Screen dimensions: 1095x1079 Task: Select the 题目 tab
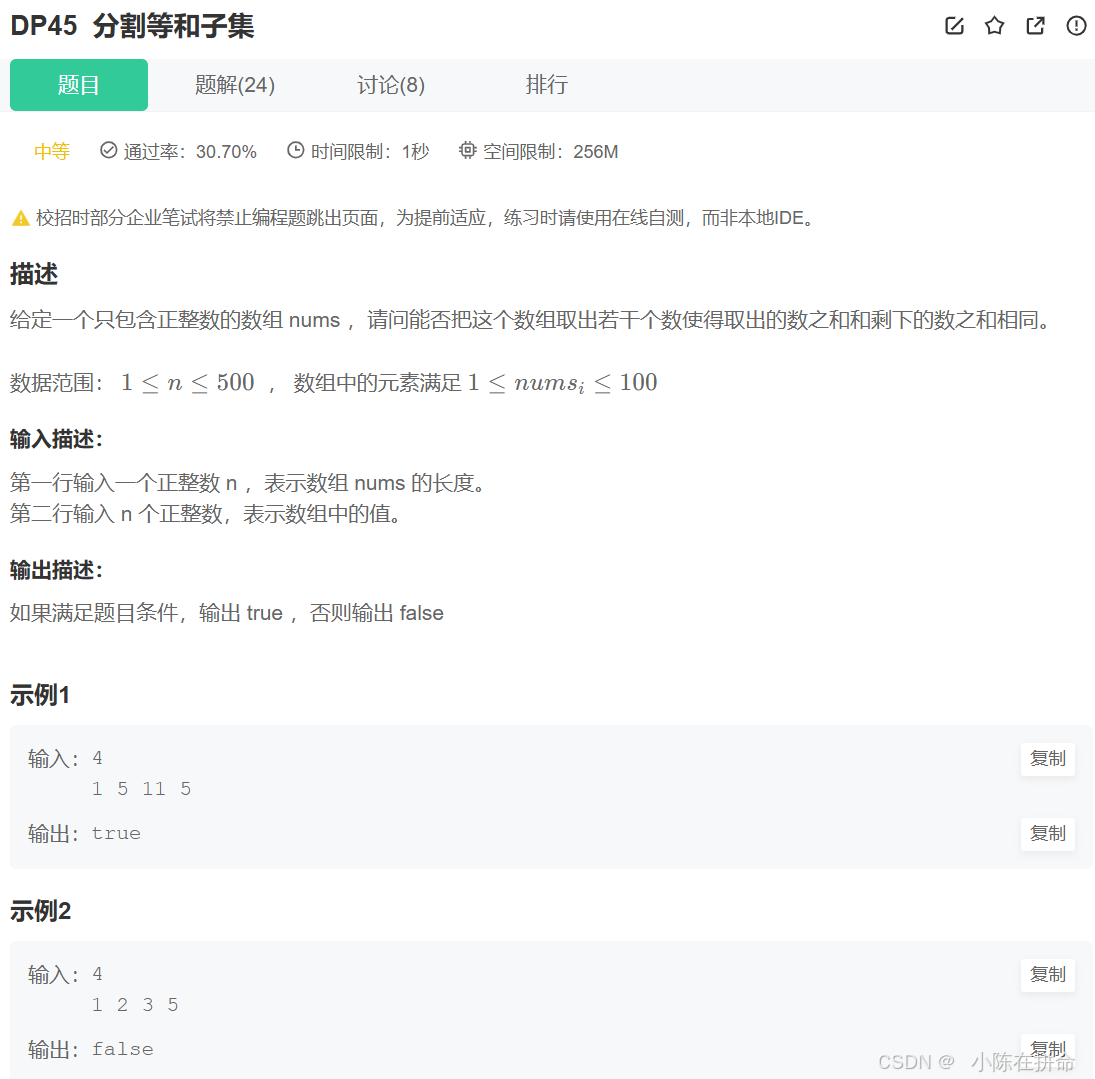click(79, 85)
